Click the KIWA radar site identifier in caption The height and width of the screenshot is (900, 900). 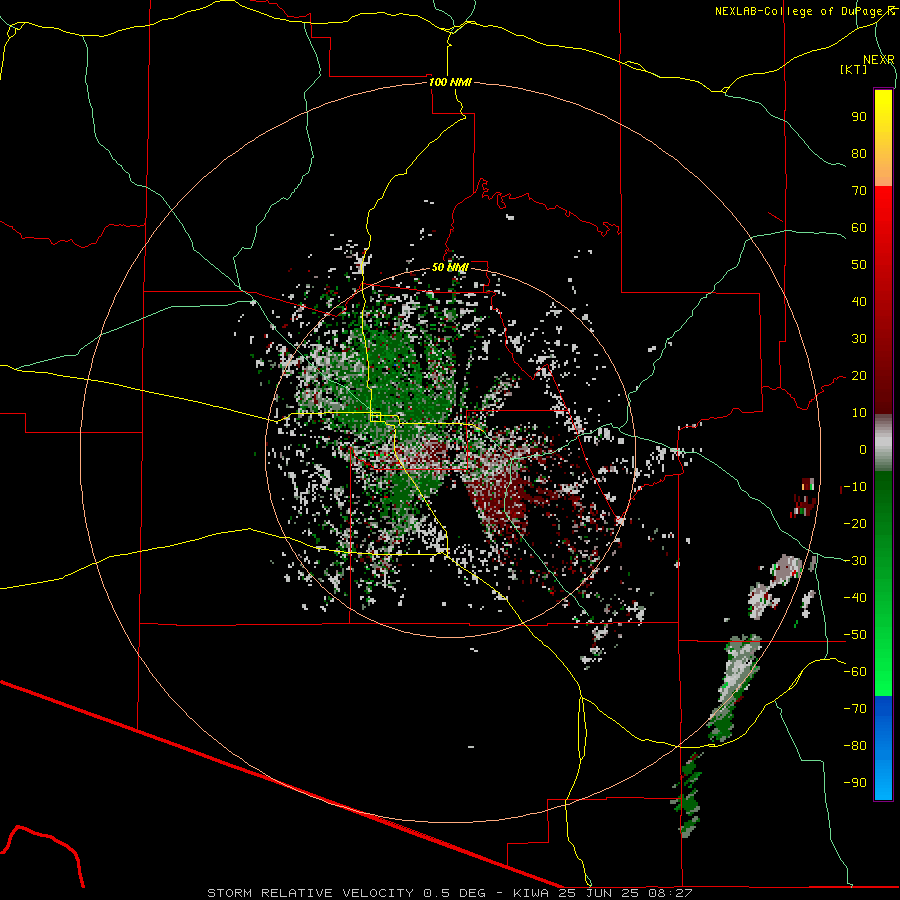click(531, 893)
